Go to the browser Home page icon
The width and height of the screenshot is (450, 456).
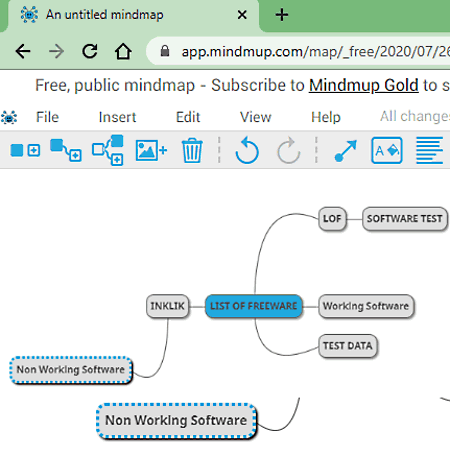click(x=123, y=51)
